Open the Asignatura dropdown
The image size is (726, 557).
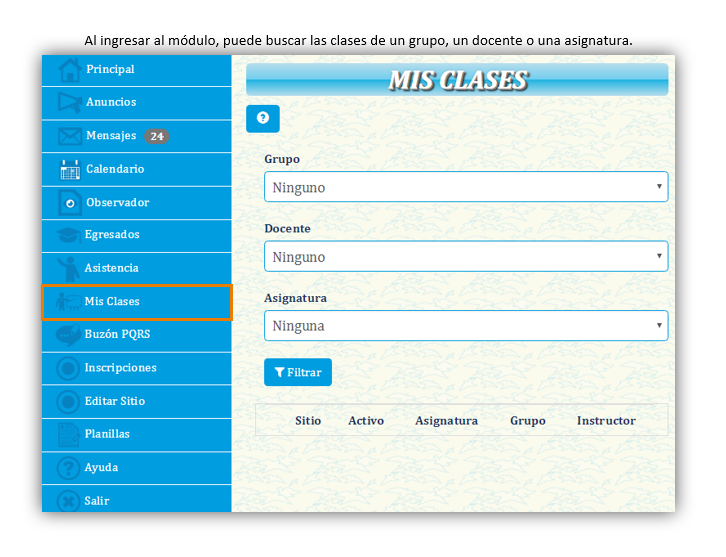click(466, 325)
